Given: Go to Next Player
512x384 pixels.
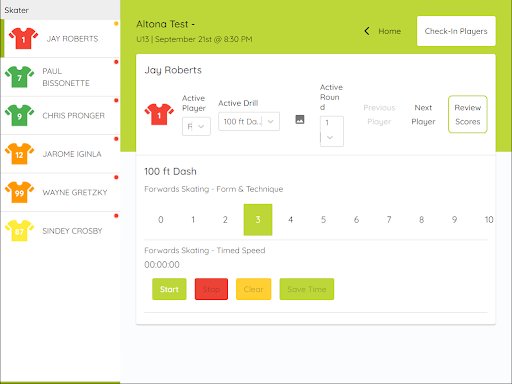Looking at the screenshot, I should point(423,115).
